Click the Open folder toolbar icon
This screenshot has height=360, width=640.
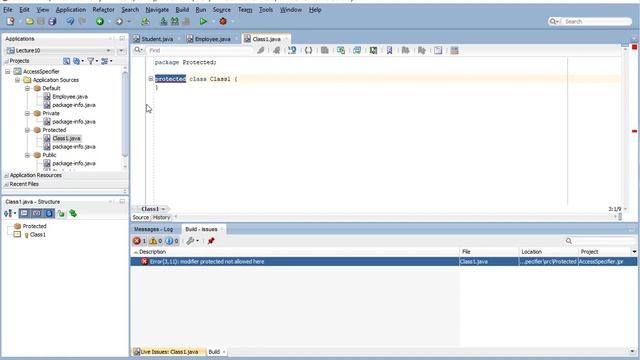coord(29,21)
